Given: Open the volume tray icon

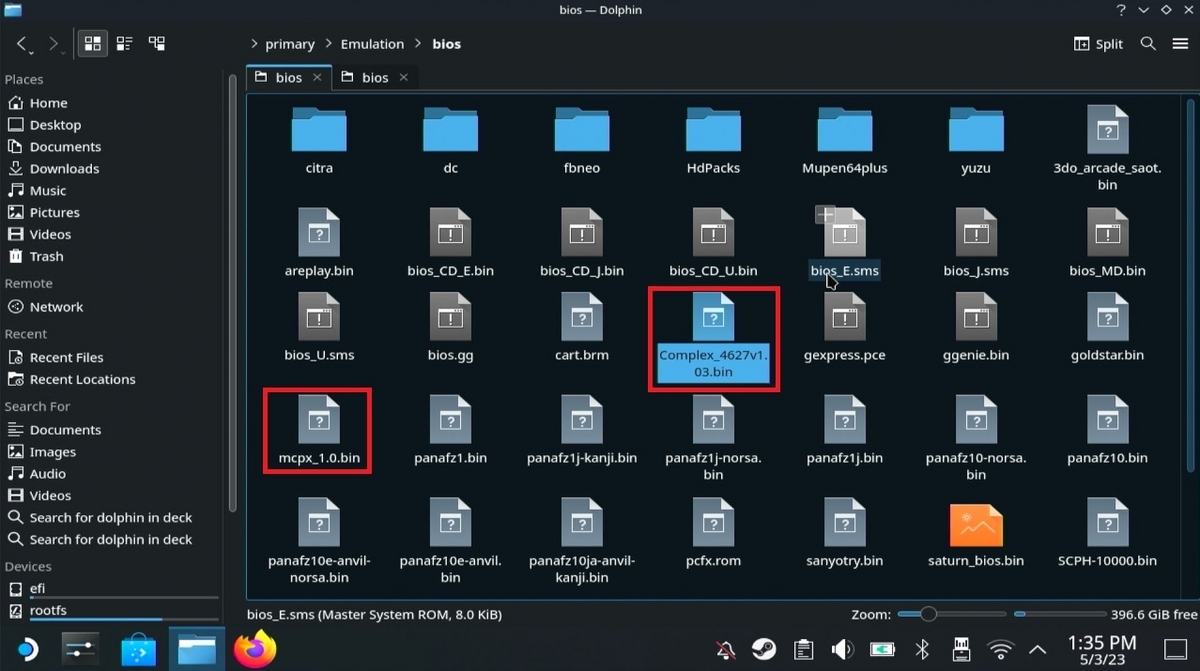Looking at the screenshot, I should click(842, 649).
